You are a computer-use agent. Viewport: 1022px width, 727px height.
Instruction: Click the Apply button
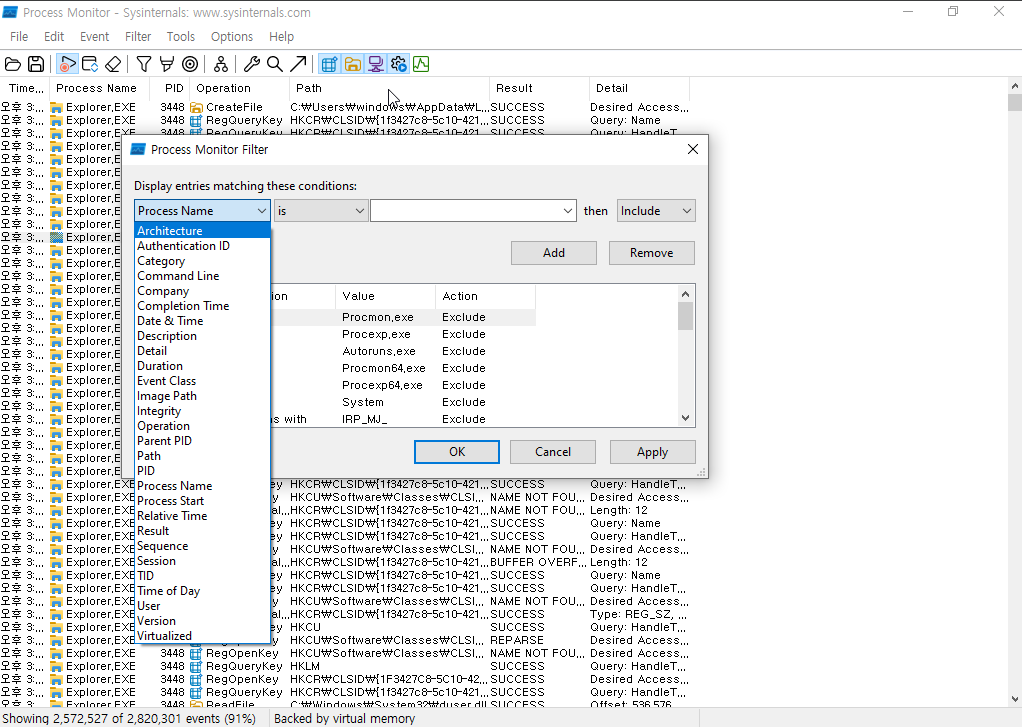click(652, 452)
